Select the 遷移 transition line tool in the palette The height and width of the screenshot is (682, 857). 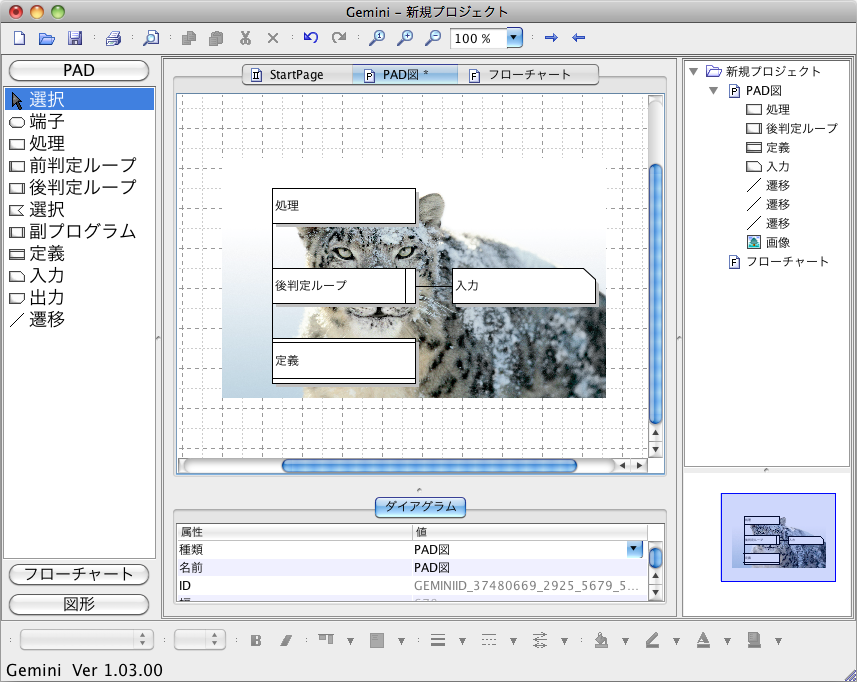[80, 320]
